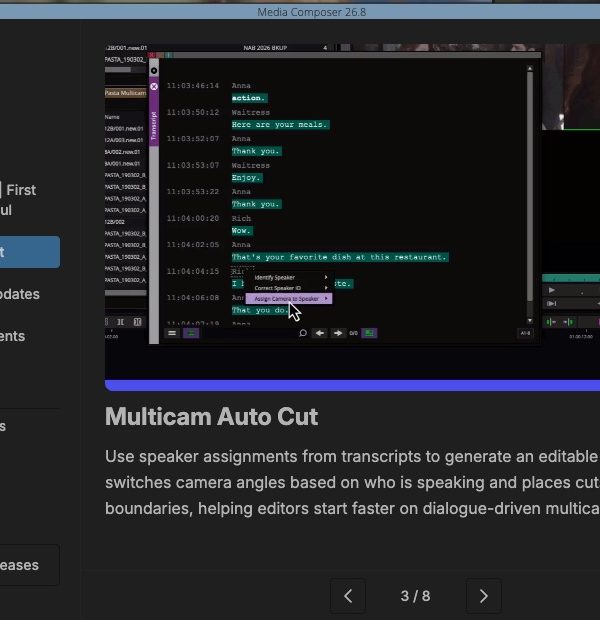The width and height of the screenshot is (600, 620).
Task: Click the transcript line 'That you do.'
Action: [261, 310]
